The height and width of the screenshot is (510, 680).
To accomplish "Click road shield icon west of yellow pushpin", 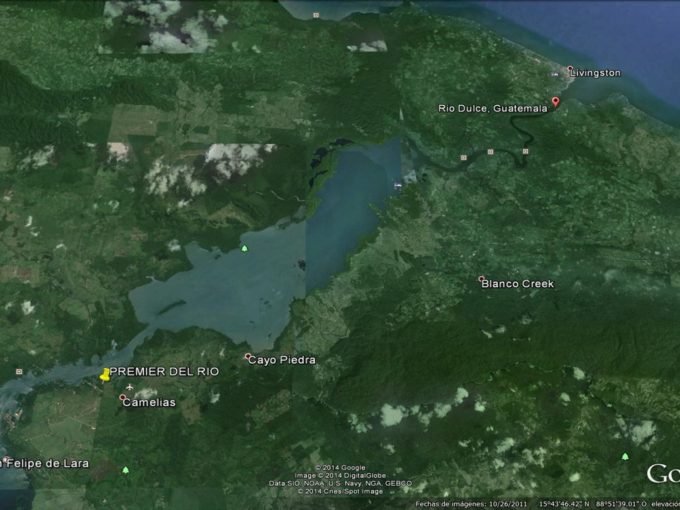I will pyautogui.click(x=19, y=372).
